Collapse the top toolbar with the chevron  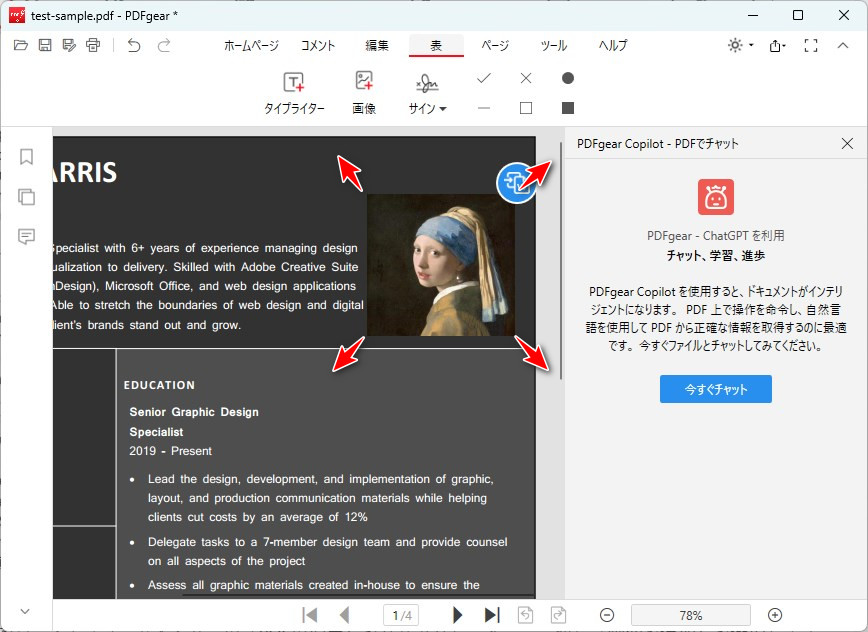(x=844, y=45)
